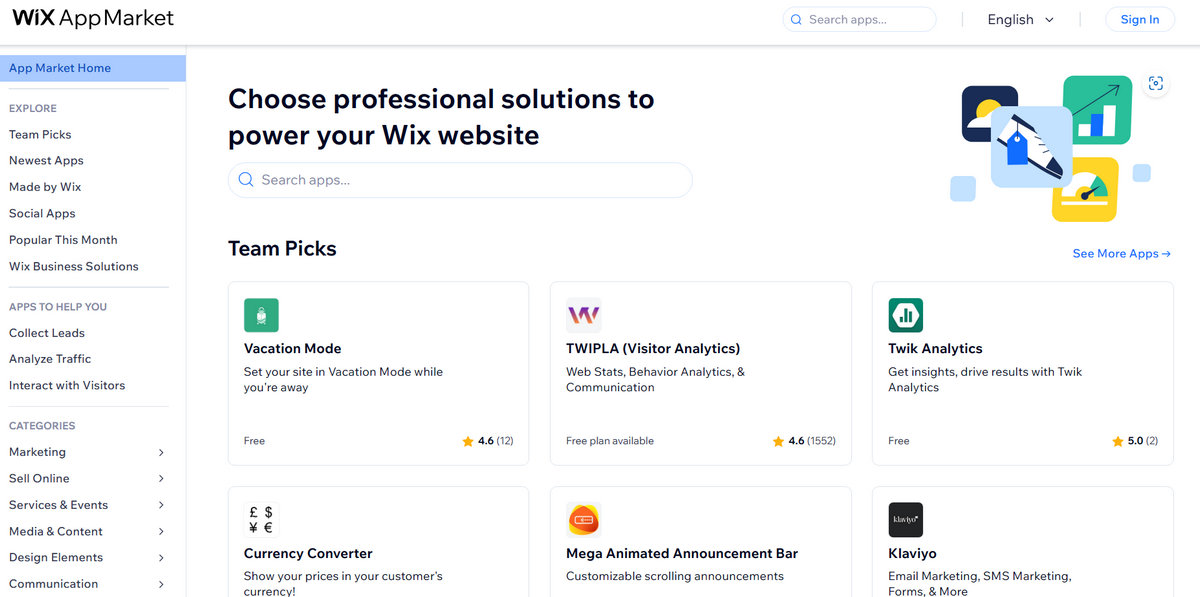Expand the Marketing category

[x=161, y=452]
